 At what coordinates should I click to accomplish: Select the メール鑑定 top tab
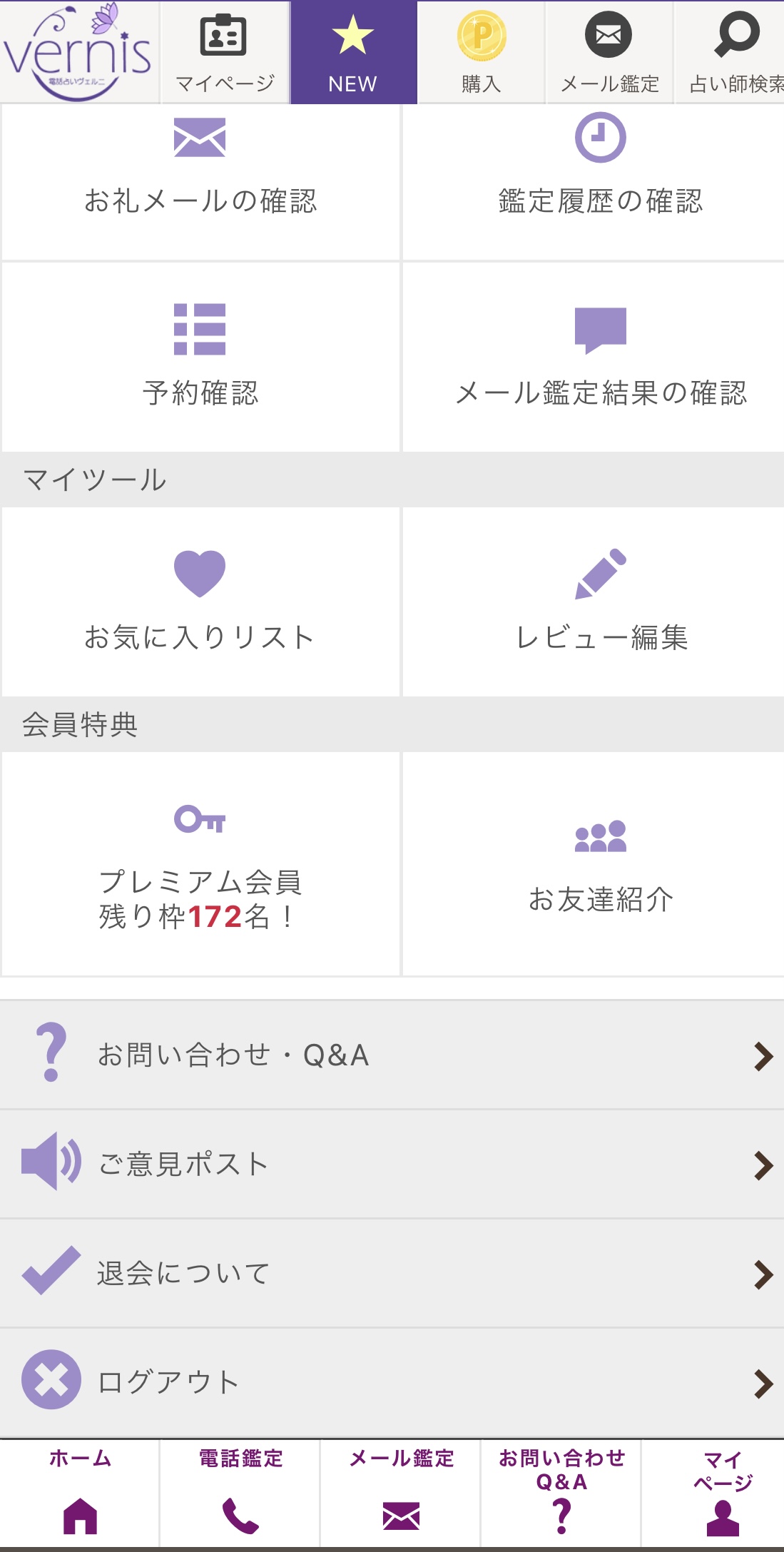pyautogui.click(x=609, y=53)
